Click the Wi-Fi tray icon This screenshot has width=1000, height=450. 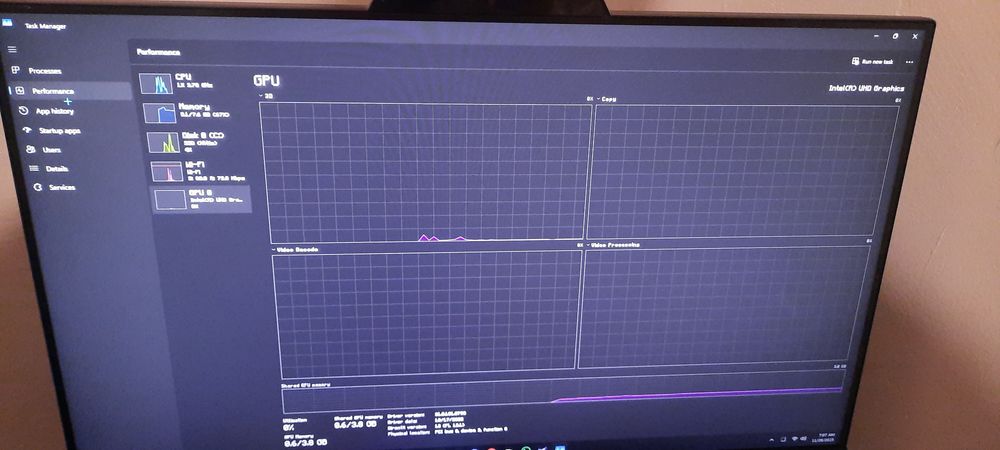[x=794, y=439]
